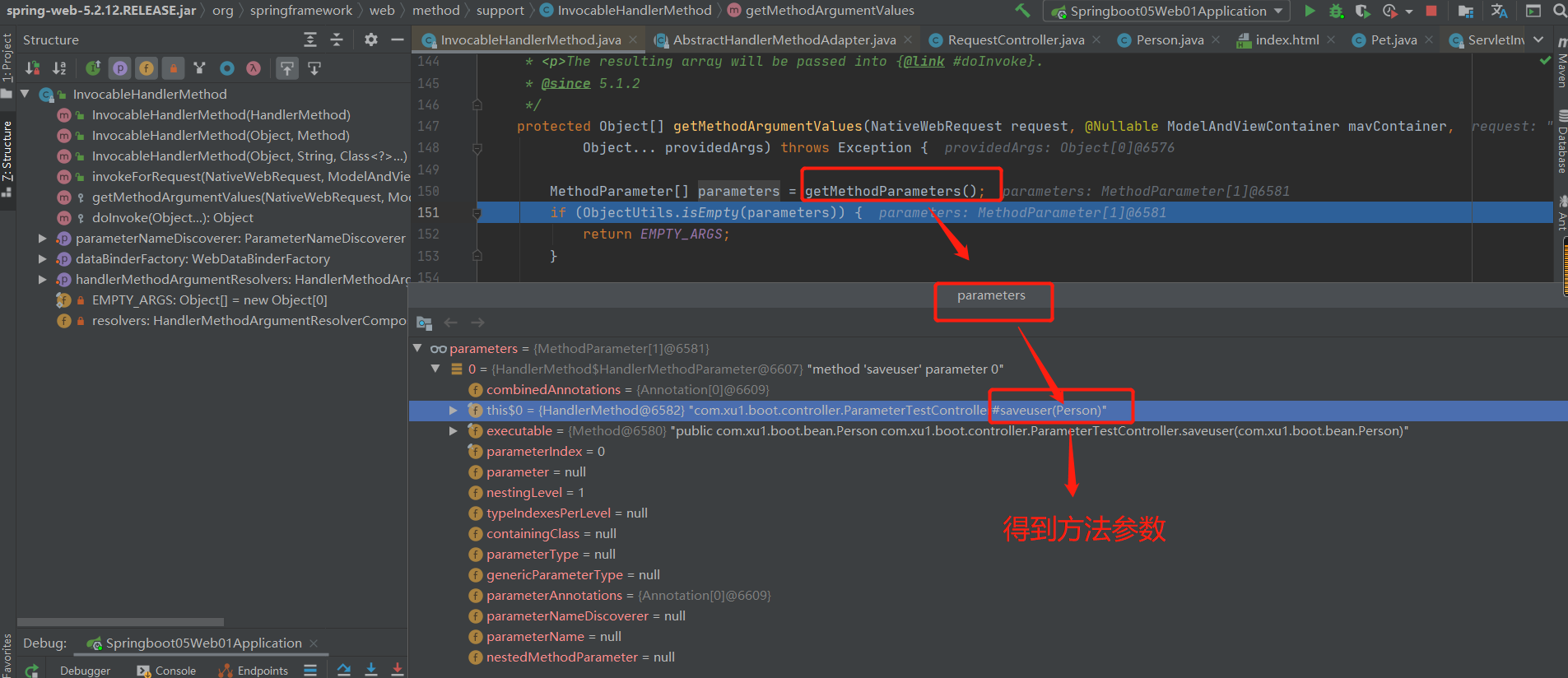The width and height of the screenshot is (1568, 678).
Task: Switch to RequestController.java tab
Action: tap(1015, 39)
